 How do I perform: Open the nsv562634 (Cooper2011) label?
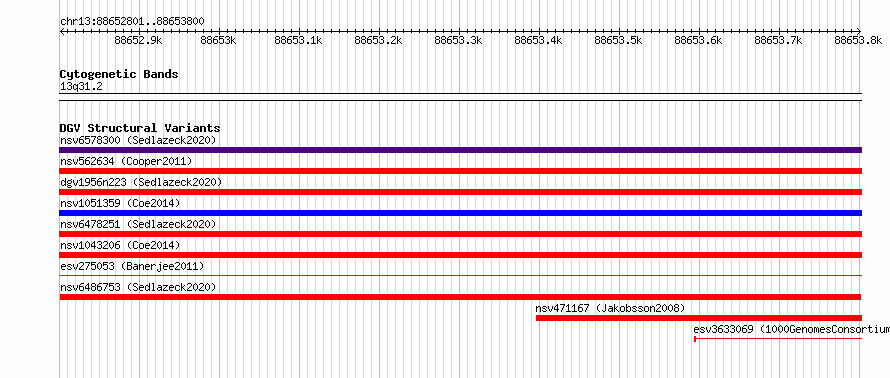pyautogui.click(x=126, y=161)
